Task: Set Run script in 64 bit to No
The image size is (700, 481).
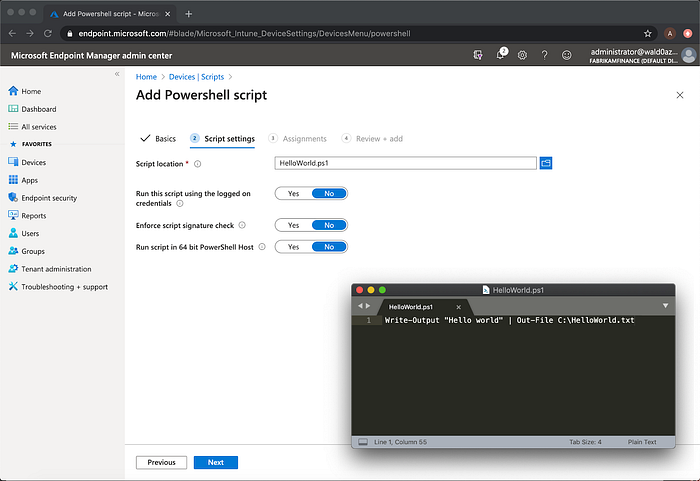Action: coord(329,247)
